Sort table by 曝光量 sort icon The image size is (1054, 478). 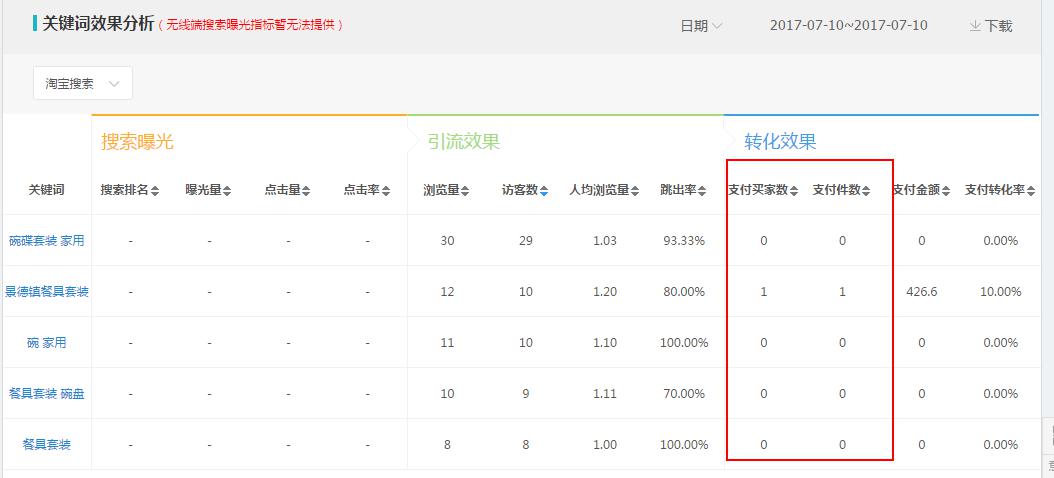click(227, 191)
